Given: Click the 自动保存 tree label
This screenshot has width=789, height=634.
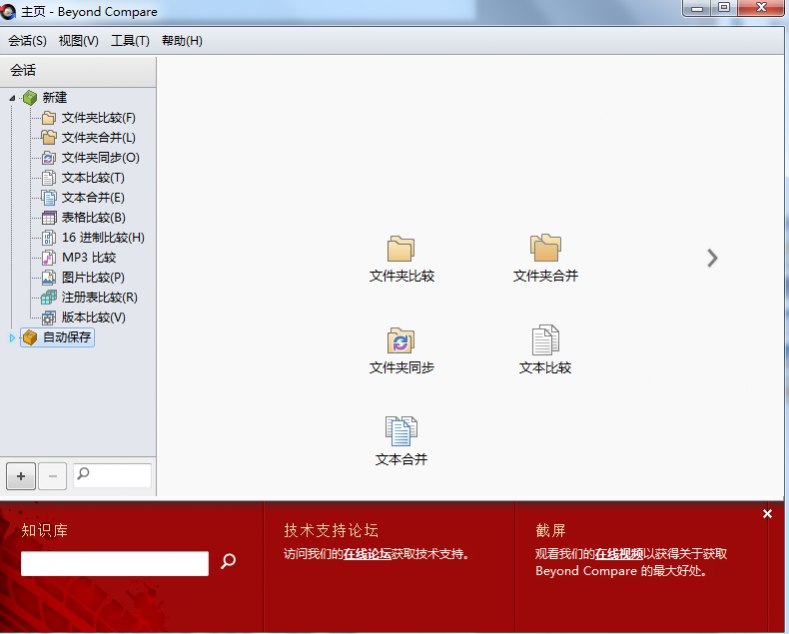Looking at the screenshot, I should click(x=66, y=337).
